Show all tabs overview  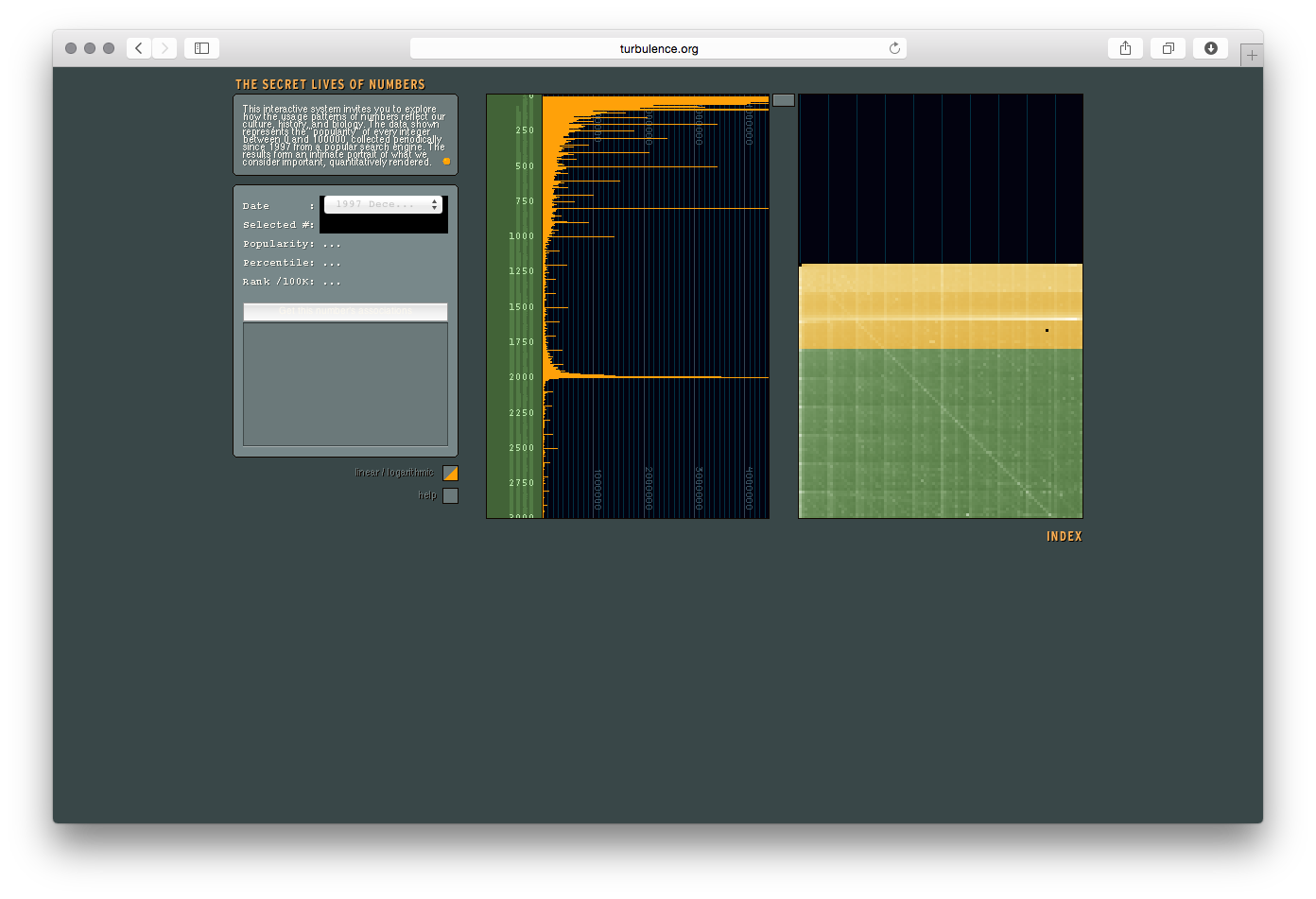point(1168,48)
